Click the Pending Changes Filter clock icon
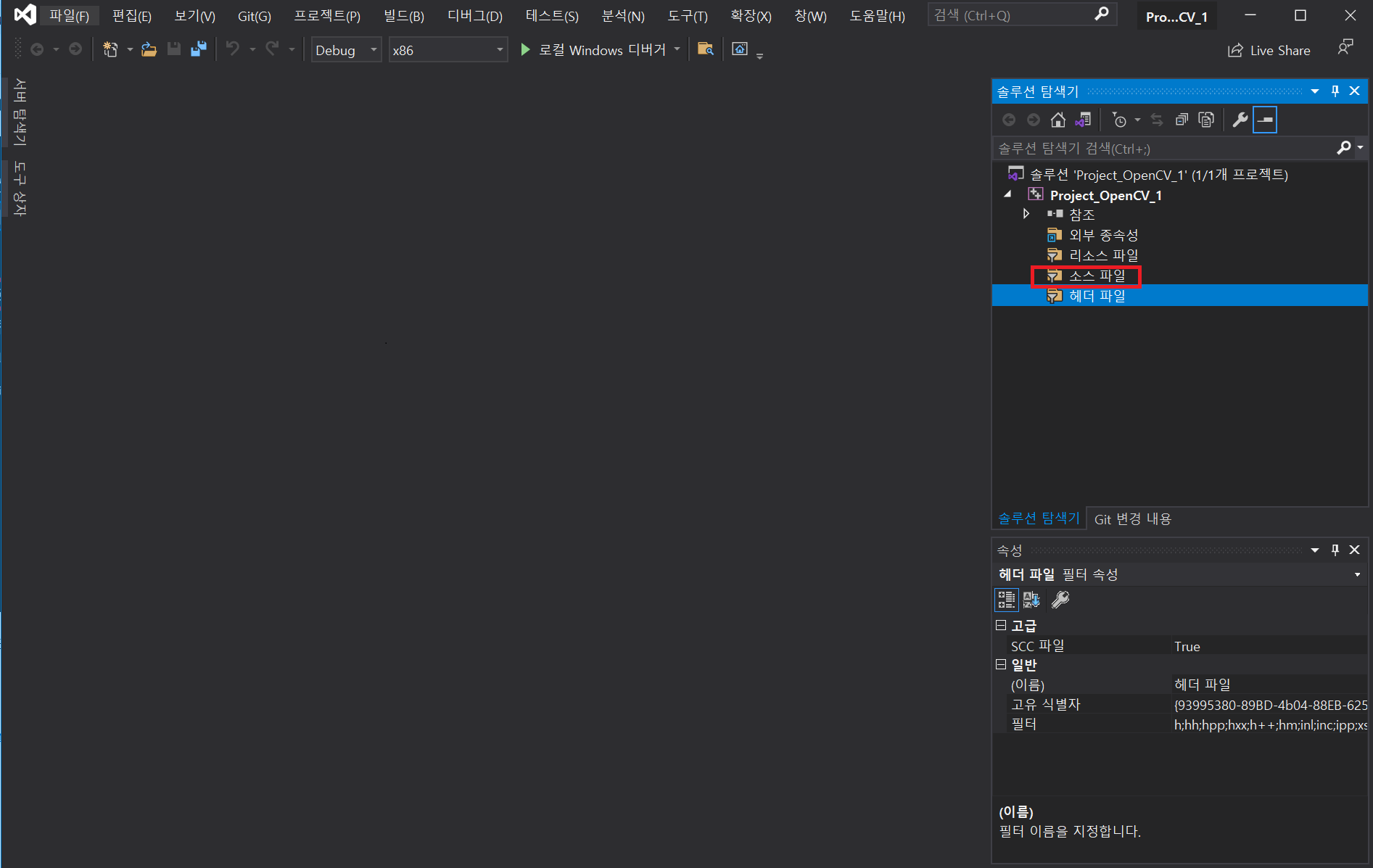This screenshot has height=868, width=1373. point(1119,120)
